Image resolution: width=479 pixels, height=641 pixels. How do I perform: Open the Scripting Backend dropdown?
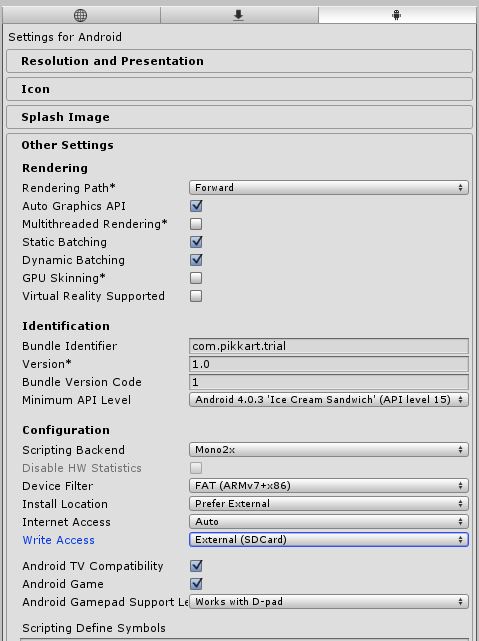click(x=329, y=450)
